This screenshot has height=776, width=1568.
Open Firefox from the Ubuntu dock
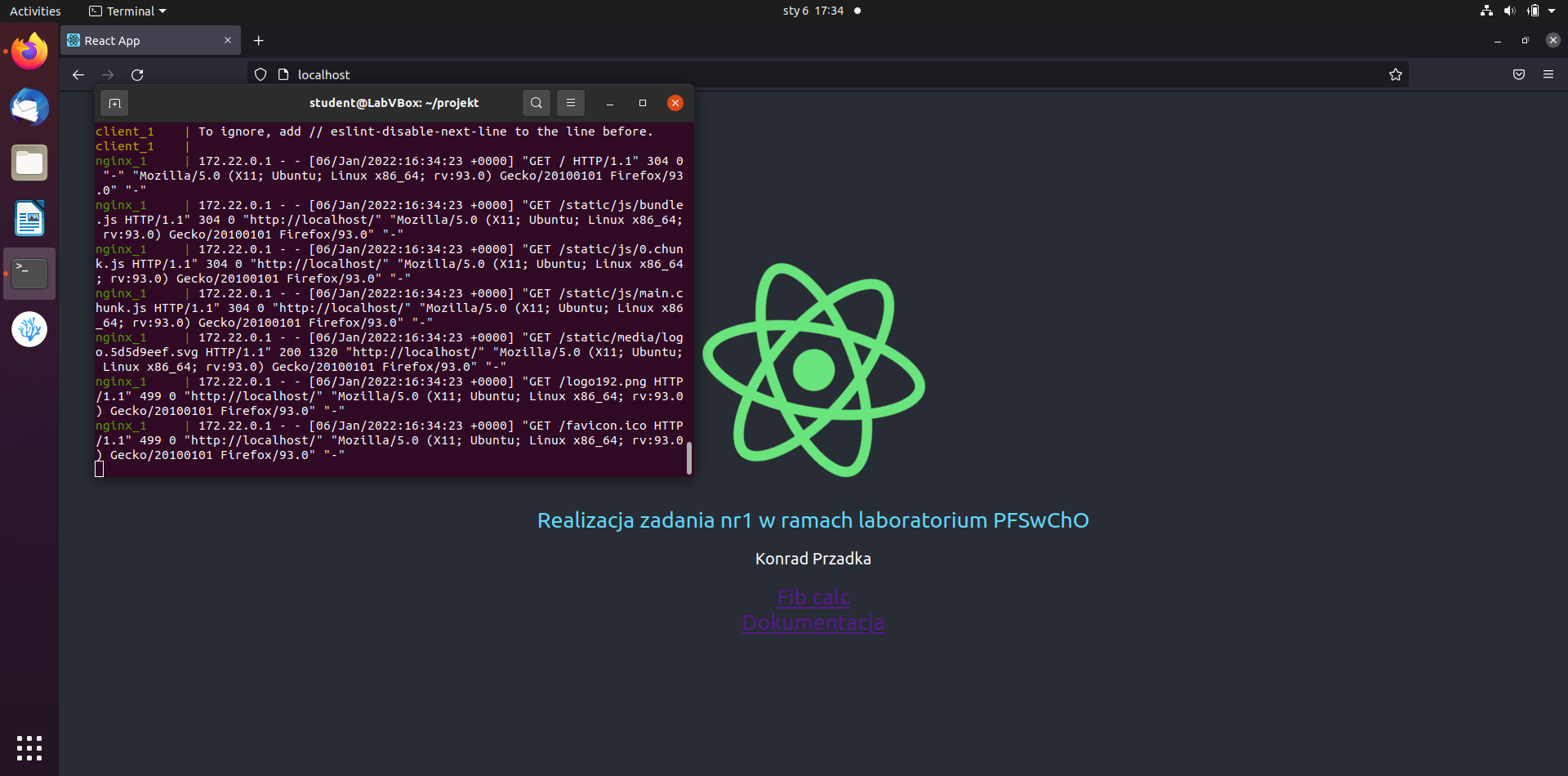(x=29, y=51)
